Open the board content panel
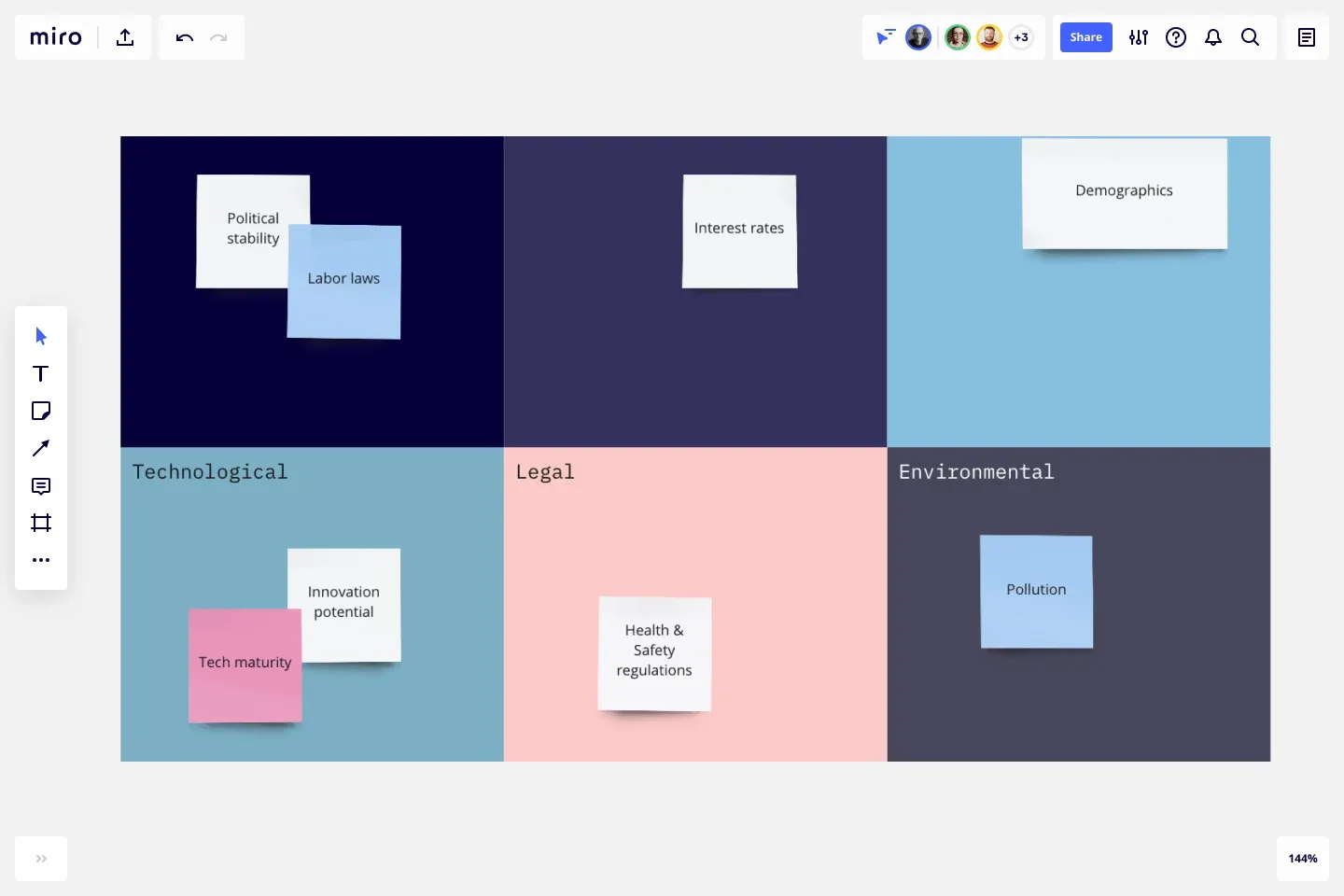1344x896 pixels. 1306,37
